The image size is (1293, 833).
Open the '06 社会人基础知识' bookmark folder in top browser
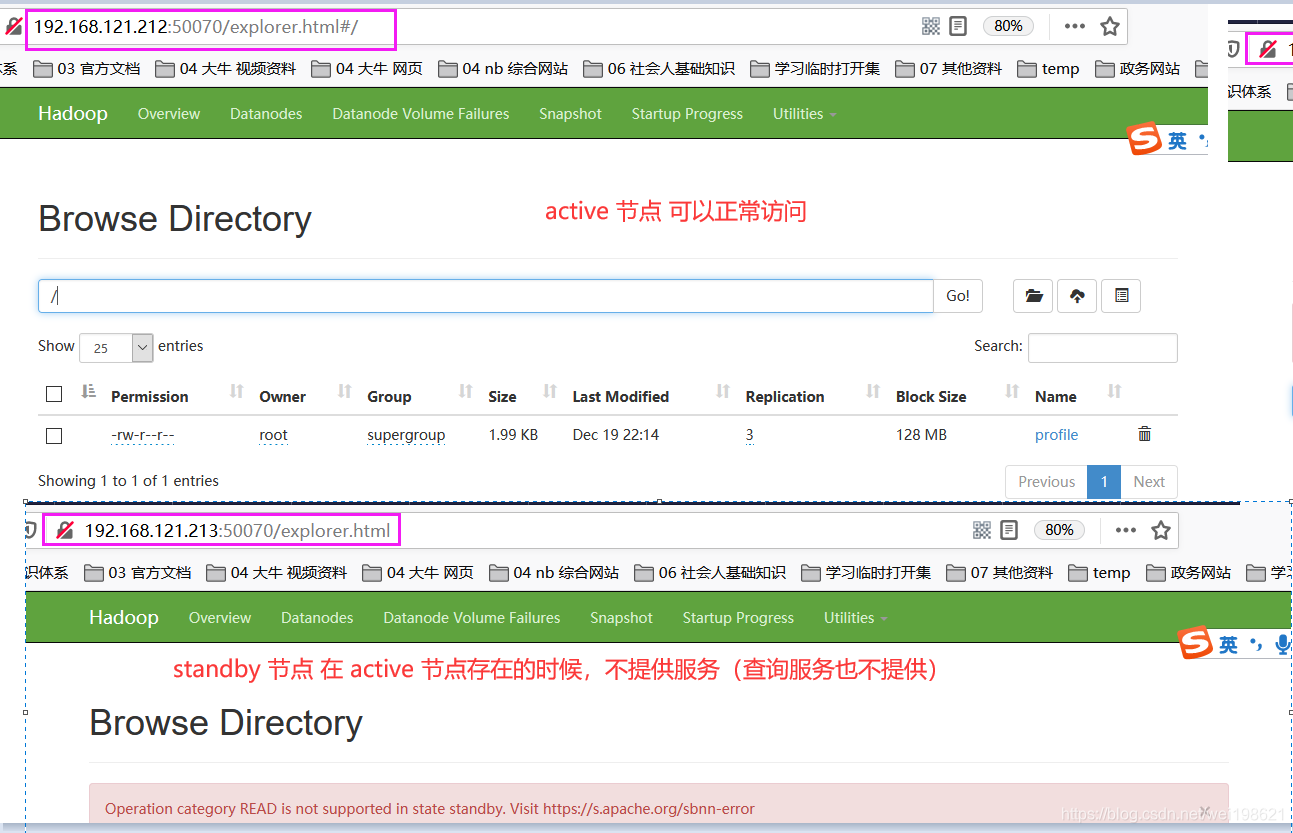point(658,69)
